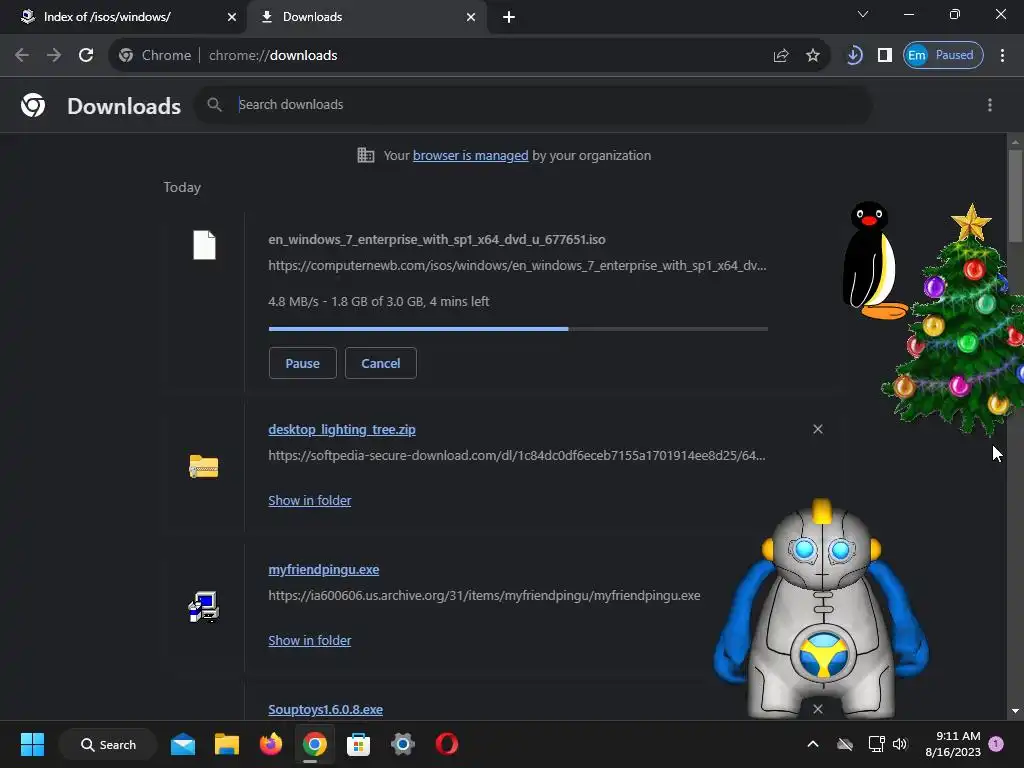Open desktop_lighting_tree.zip

(342, 430)
